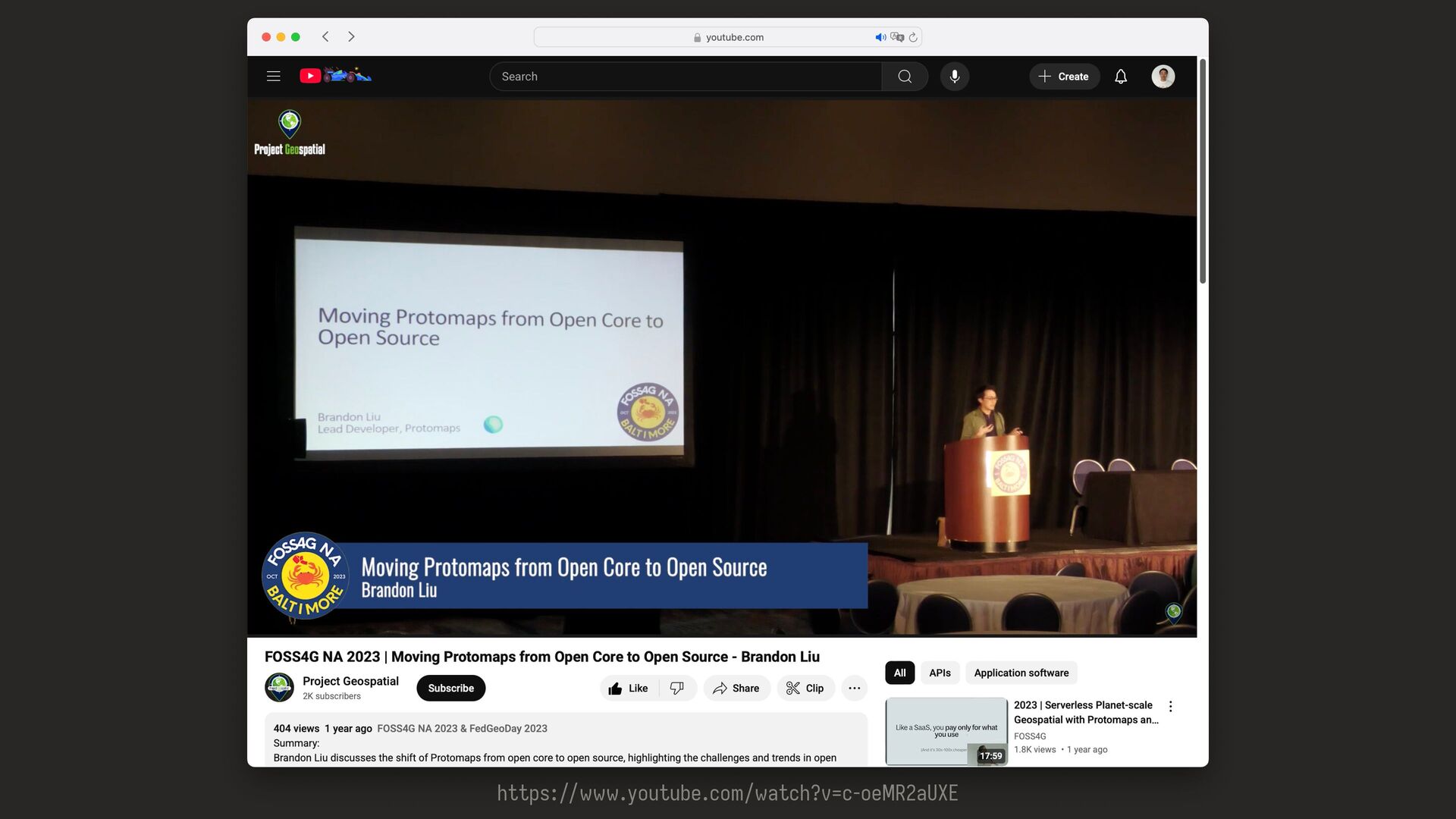Reload the page with refresh icon

(913, 37)
